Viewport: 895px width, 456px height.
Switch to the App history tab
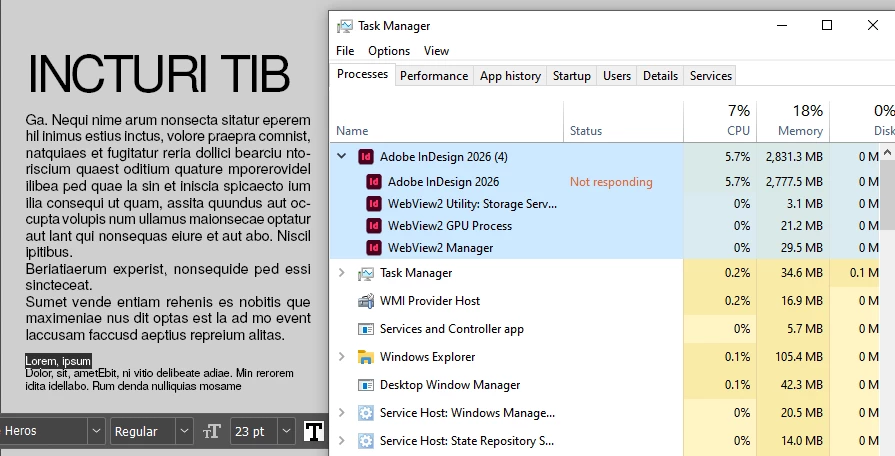pos(510,76)
